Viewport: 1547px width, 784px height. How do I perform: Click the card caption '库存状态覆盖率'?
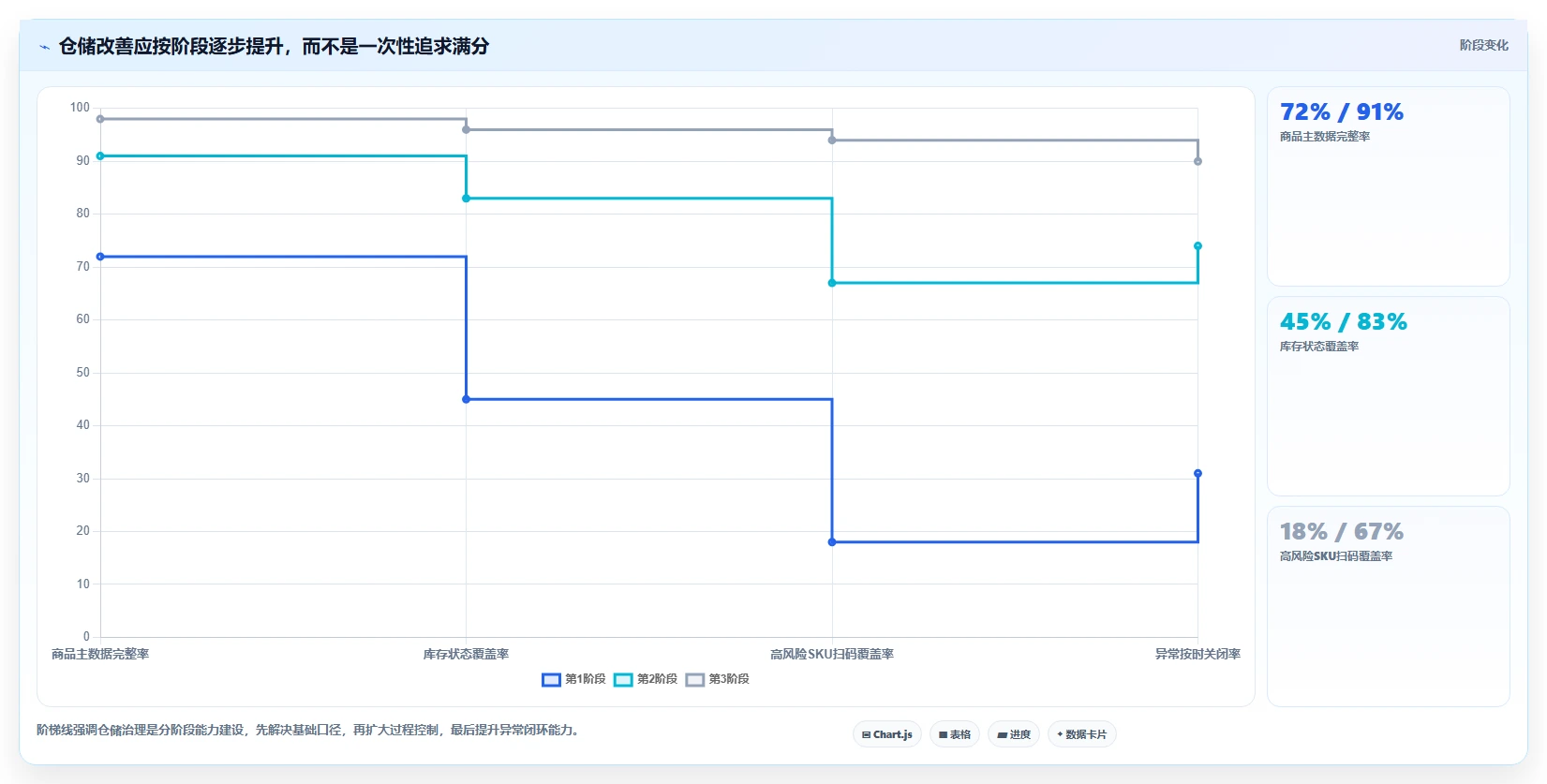[1319, 347]
